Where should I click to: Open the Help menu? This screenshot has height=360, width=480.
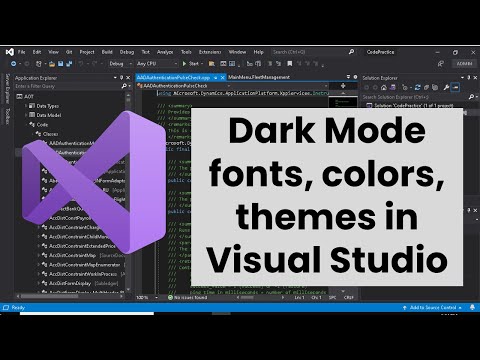pyautogui.click(x=258, y=52)
